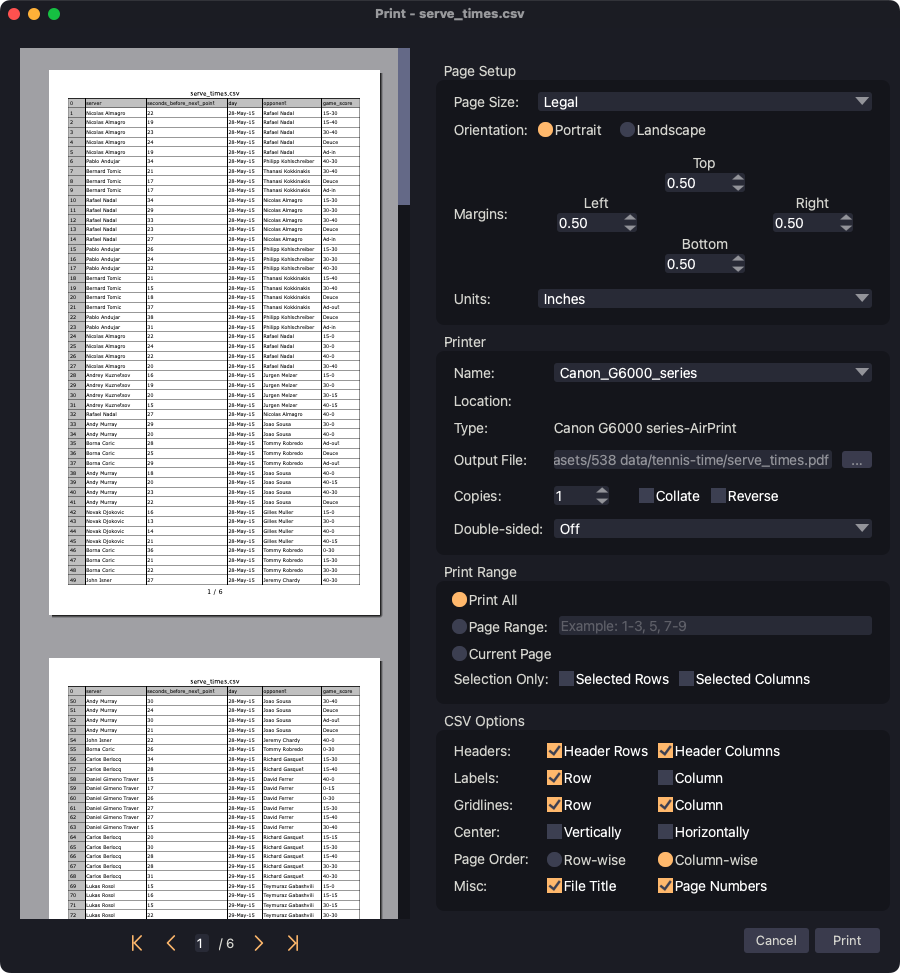Increase number of copies using stepper

602,491
